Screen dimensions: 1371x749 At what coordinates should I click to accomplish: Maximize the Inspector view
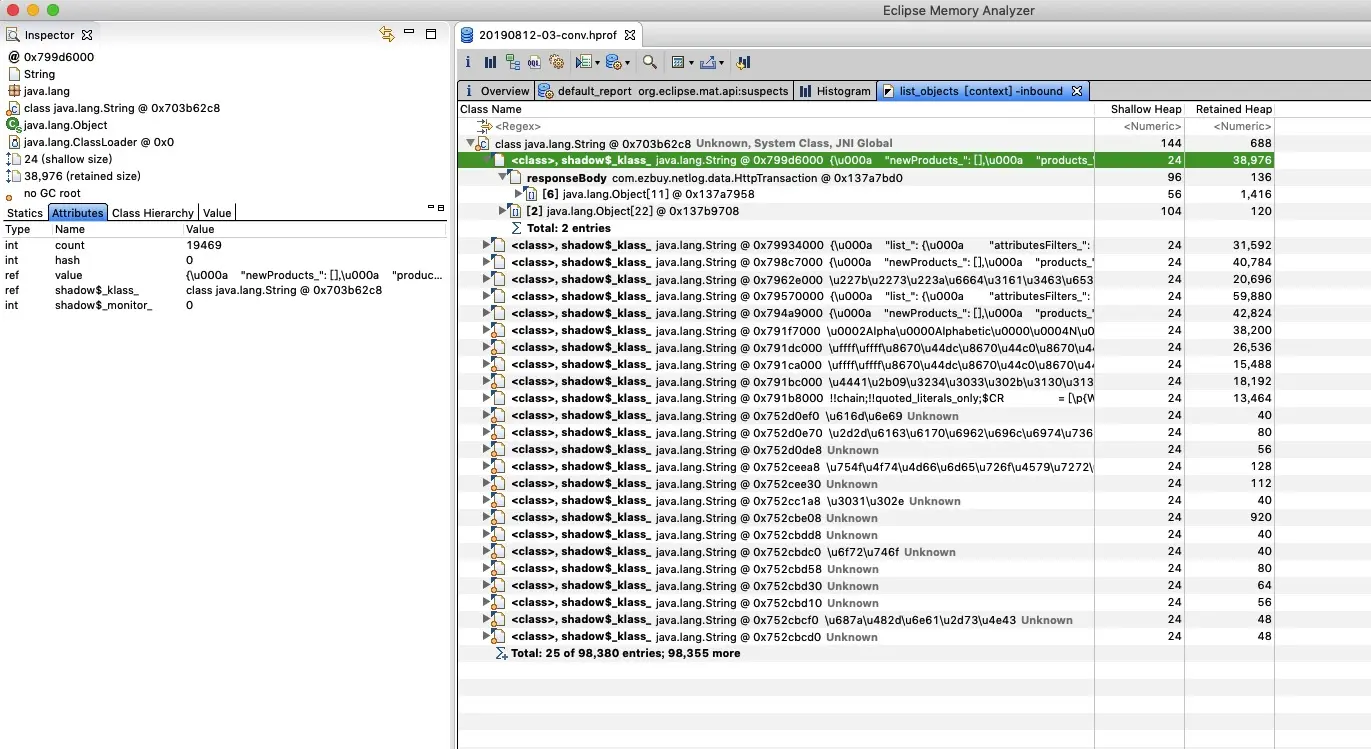(431, 34)
